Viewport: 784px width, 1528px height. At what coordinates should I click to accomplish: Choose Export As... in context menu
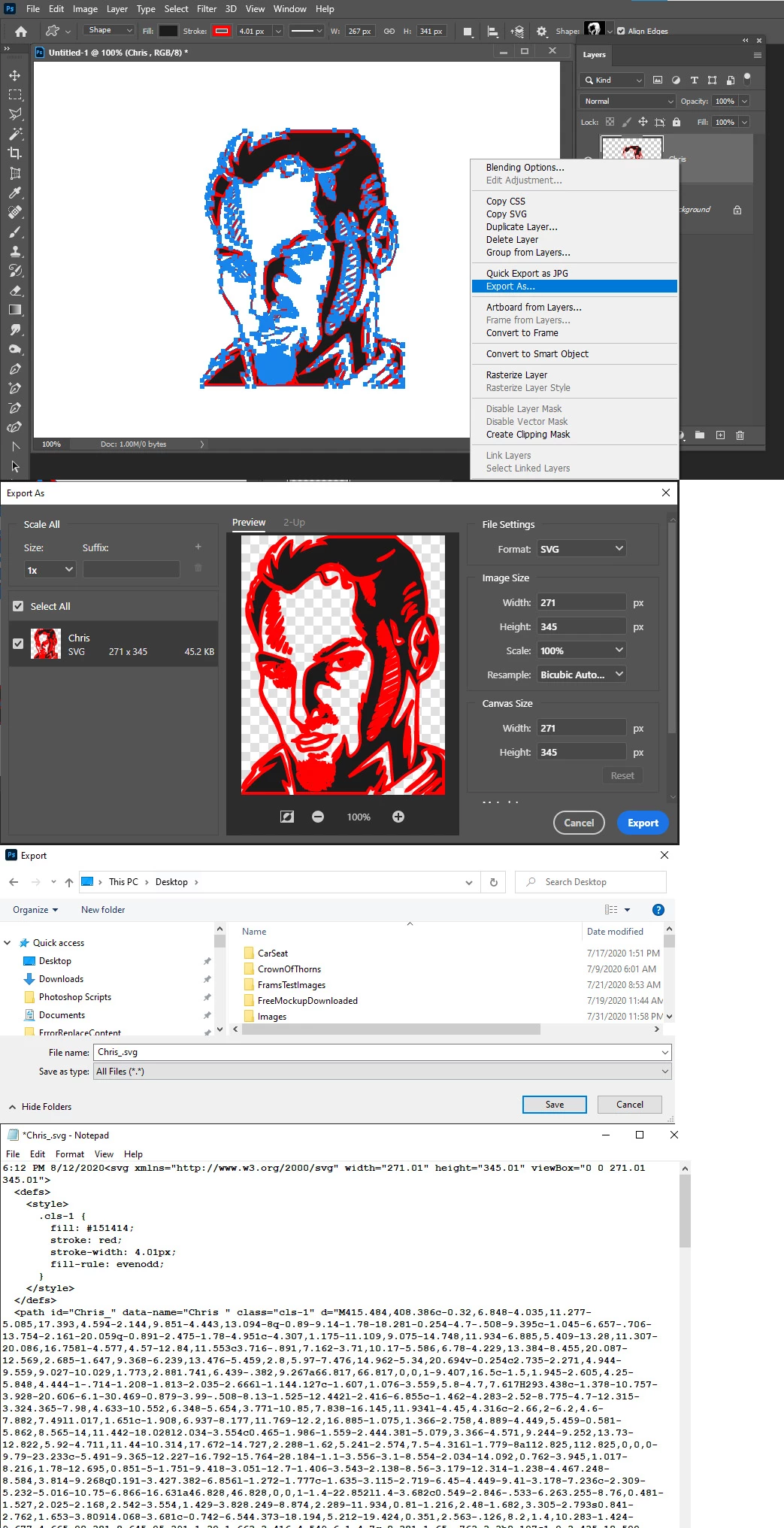574,286
